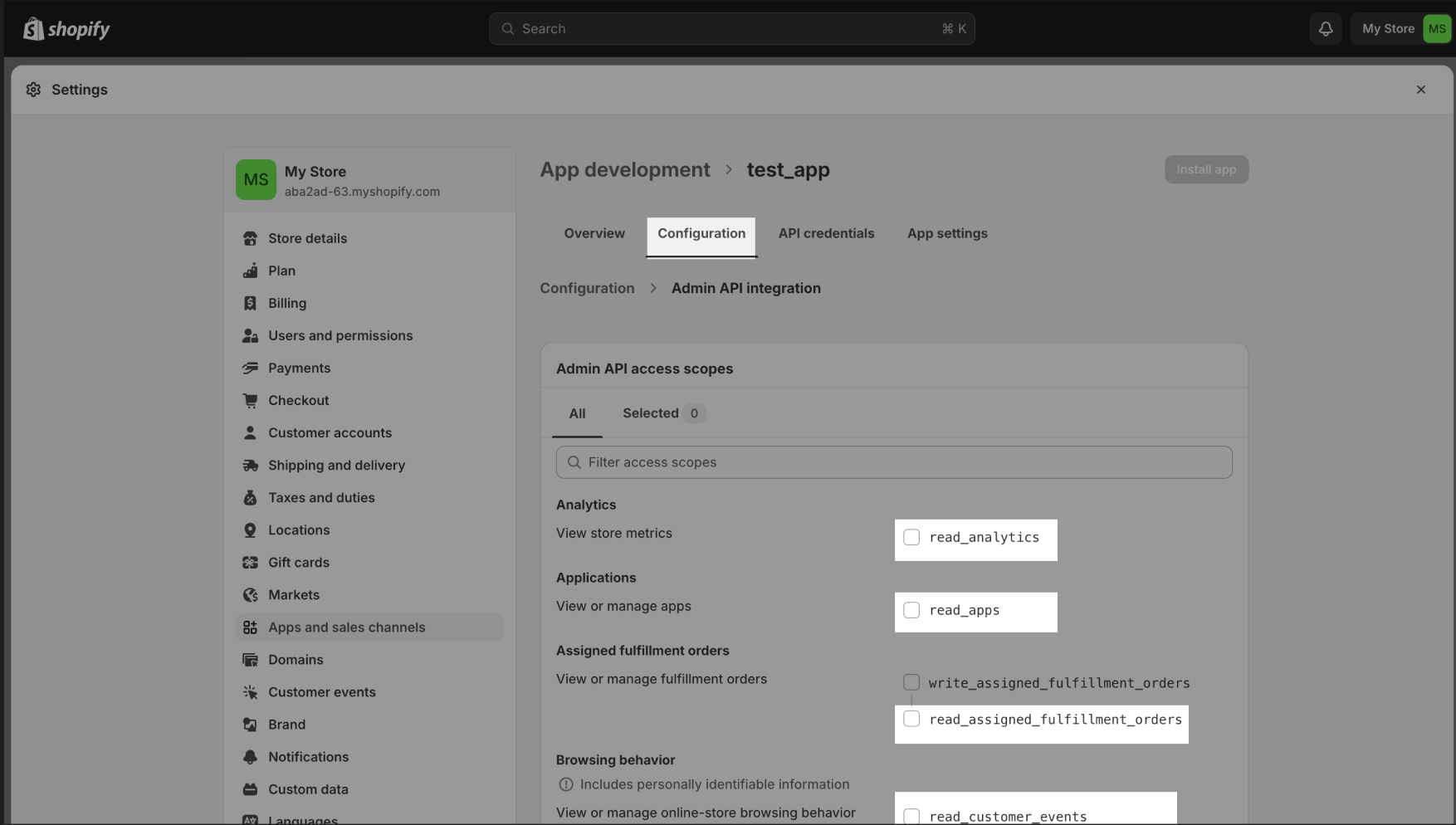Open the My Store account menu
Screen dimensions: 1456x825
click(1403, 29)
